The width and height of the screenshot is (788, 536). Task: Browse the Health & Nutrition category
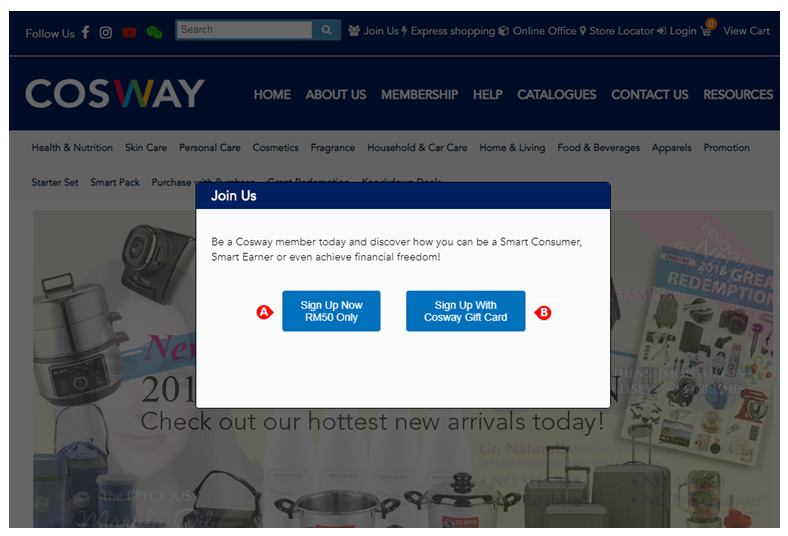[x=72, y=148]
